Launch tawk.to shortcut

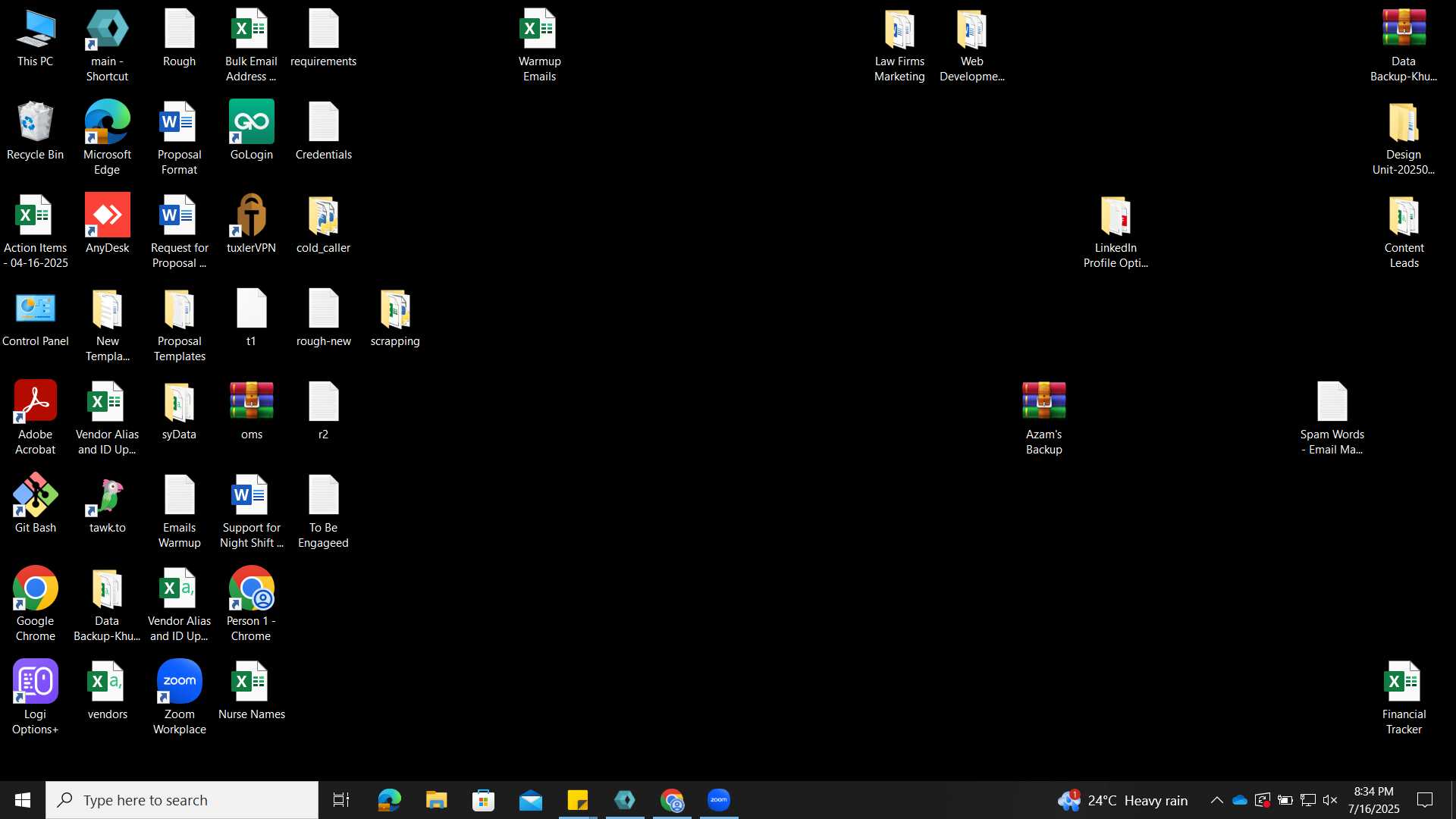click(x=107, y=504)
